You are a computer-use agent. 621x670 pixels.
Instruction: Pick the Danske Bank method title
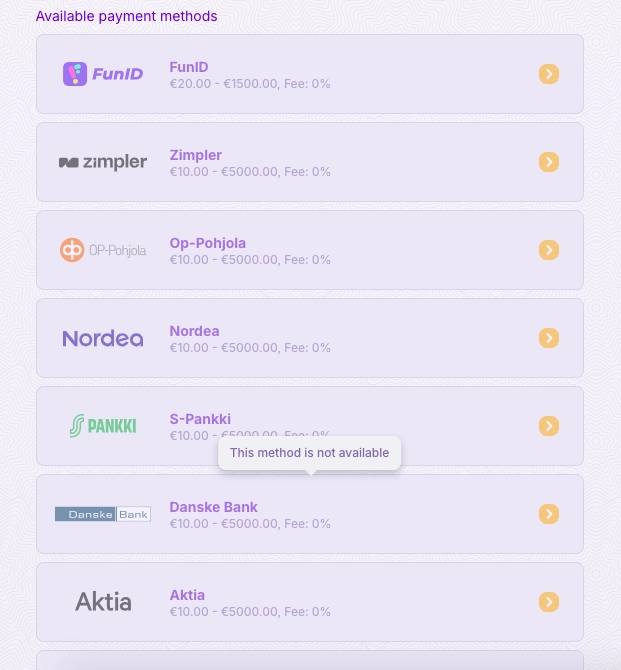click(214, 507)
